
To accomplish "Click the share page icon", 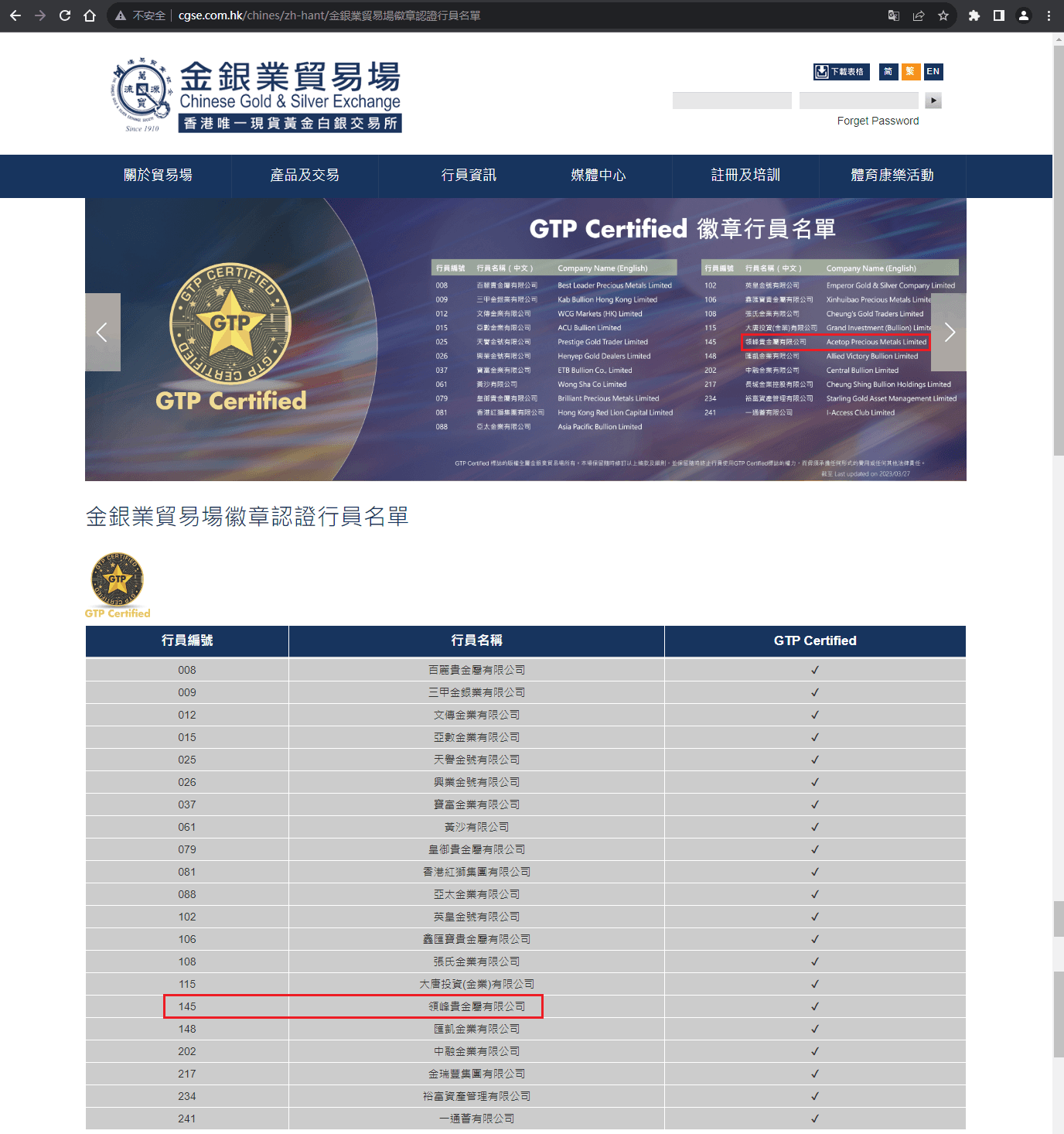I will 919,15.
